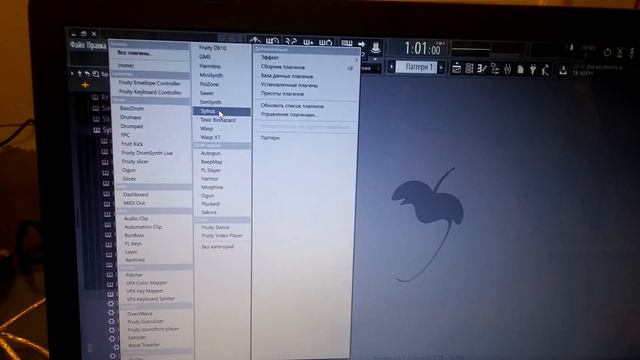
Task: Select the Morphine plugin
Action: click(212, 187)
